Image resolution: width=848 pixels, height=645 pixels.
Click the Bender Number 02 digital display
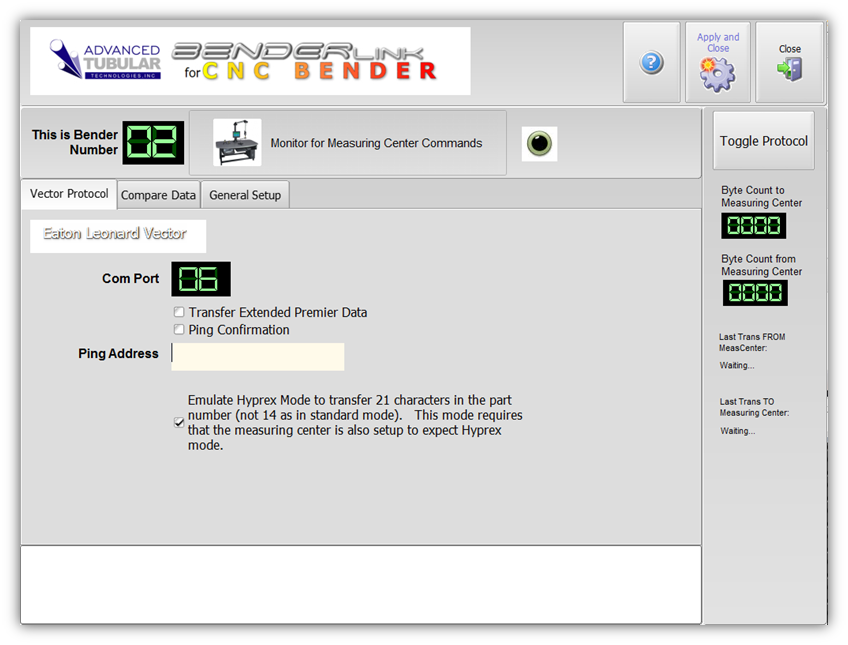pos(153,143)
